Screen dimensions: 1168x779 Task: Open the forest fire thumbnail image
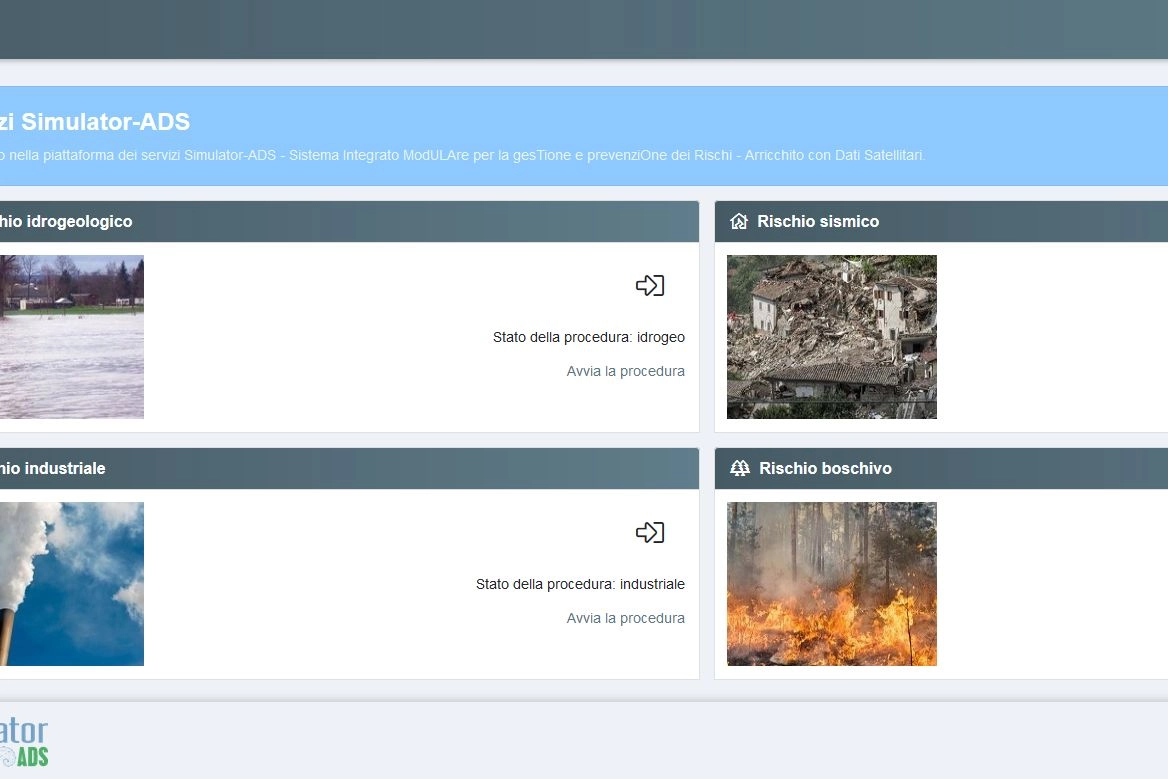[x=831, y=584]
